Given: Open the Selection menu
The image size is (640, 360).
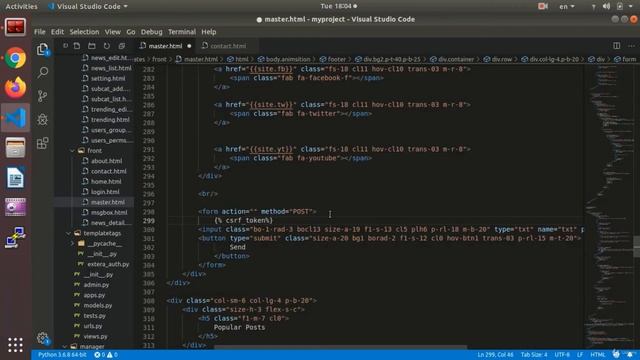Looking at the screenshot, I should coord(84,32).
